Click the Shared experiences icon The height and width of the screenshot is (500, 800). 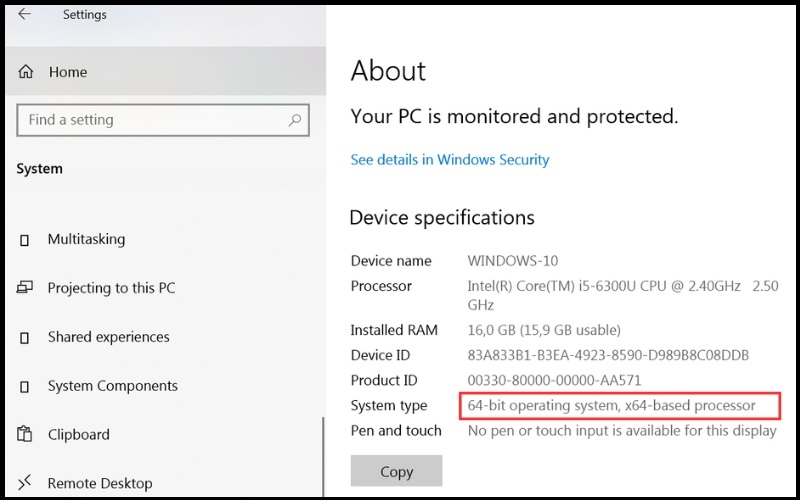pos(24,338)
